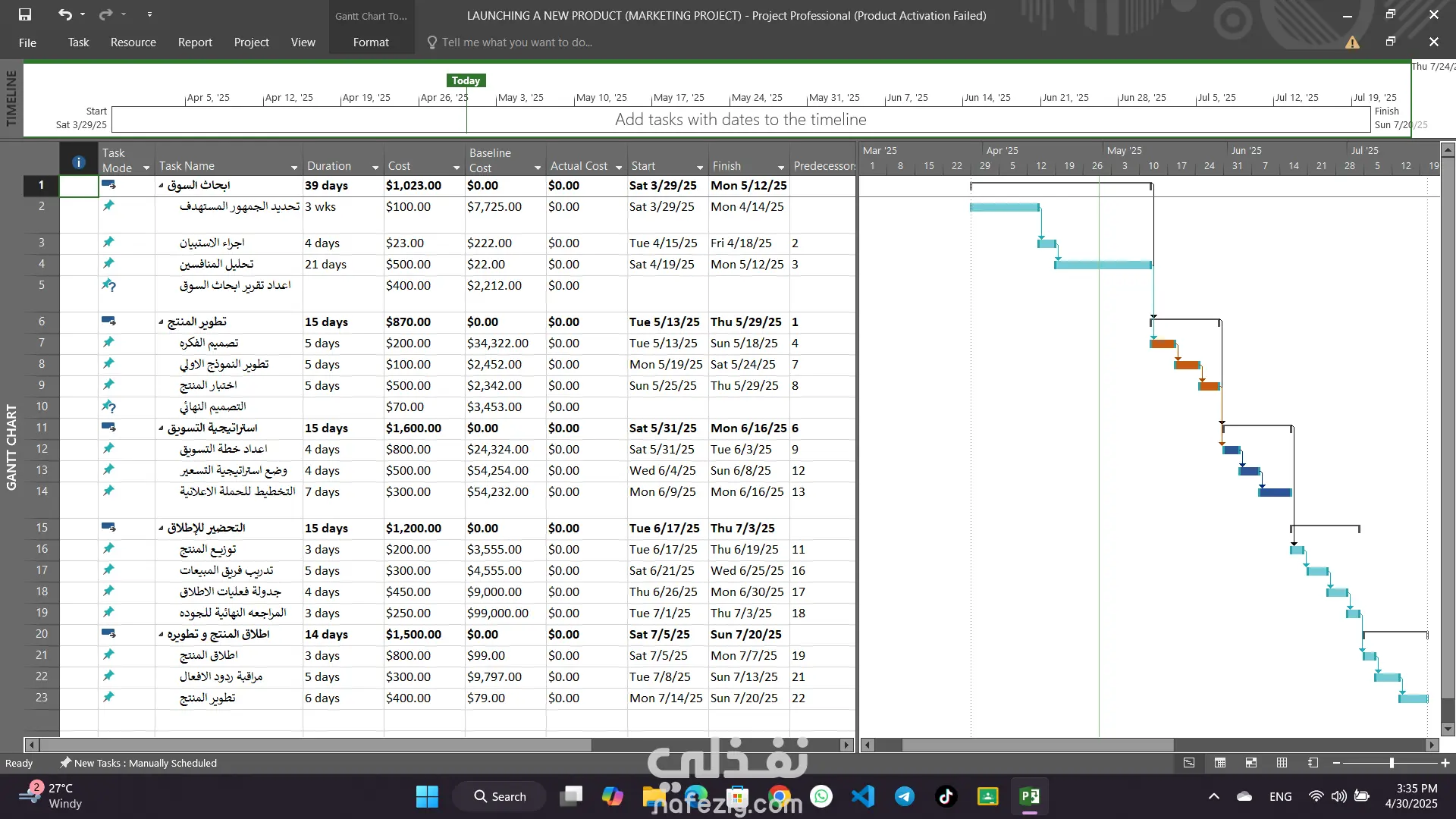The image size is (1456, 819).
Task: Open the Task Name column filter dropdown
Action: (x=294, y=168)
